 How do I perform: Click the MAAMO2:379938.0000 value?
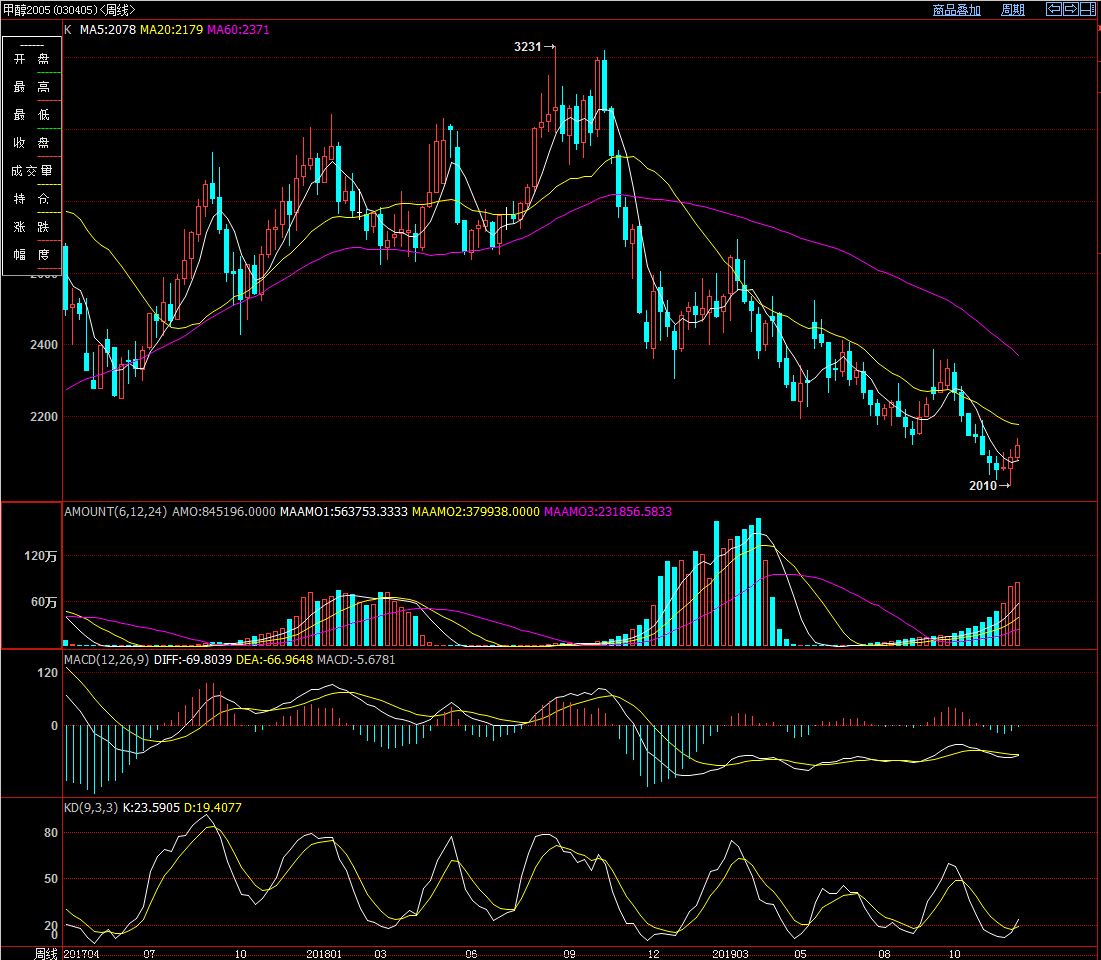click(x=475, y=512)
